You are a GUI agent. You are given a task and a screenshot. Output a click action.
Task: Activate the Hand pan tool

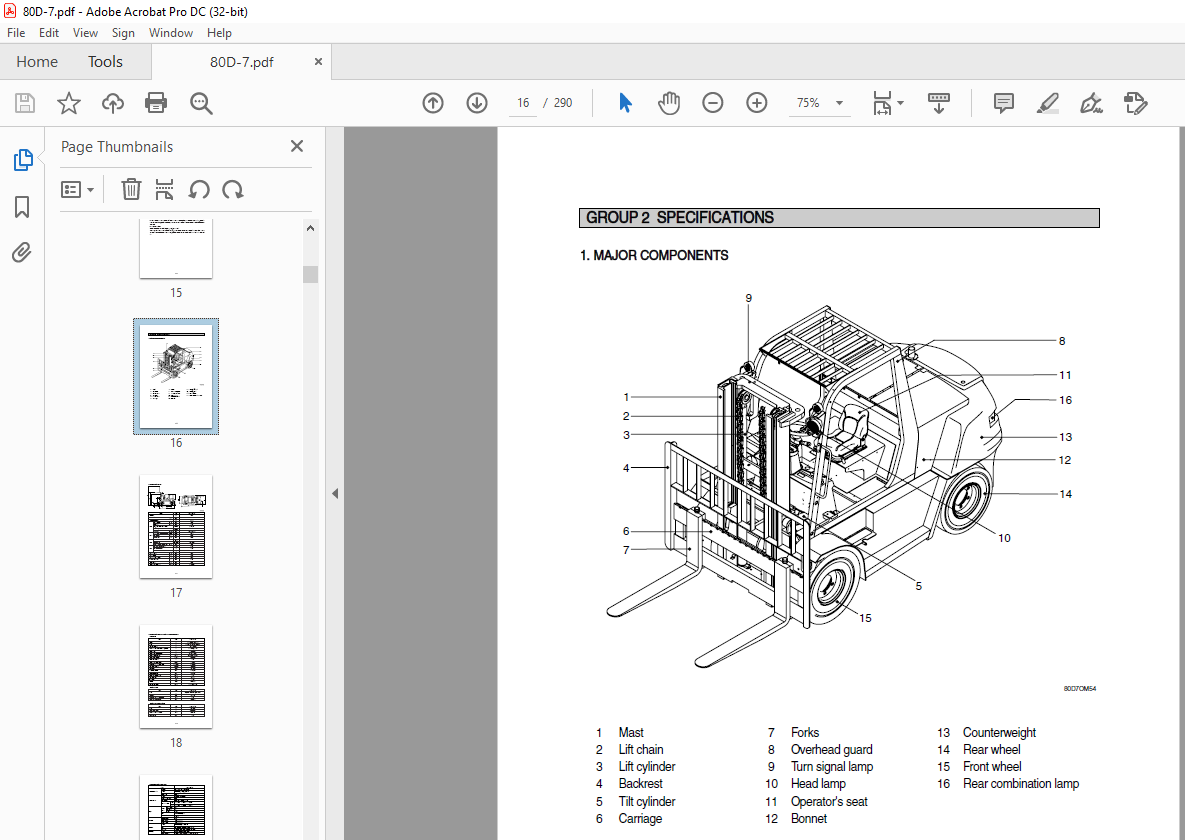(669, 103)
